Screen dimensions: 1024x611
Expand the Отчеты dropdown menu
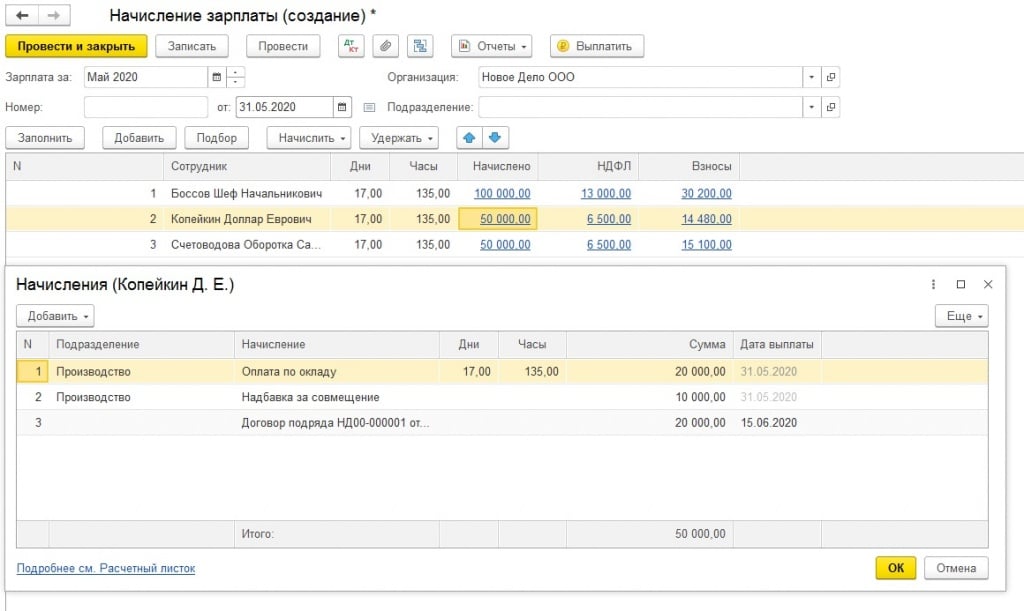tap(491, 46)
